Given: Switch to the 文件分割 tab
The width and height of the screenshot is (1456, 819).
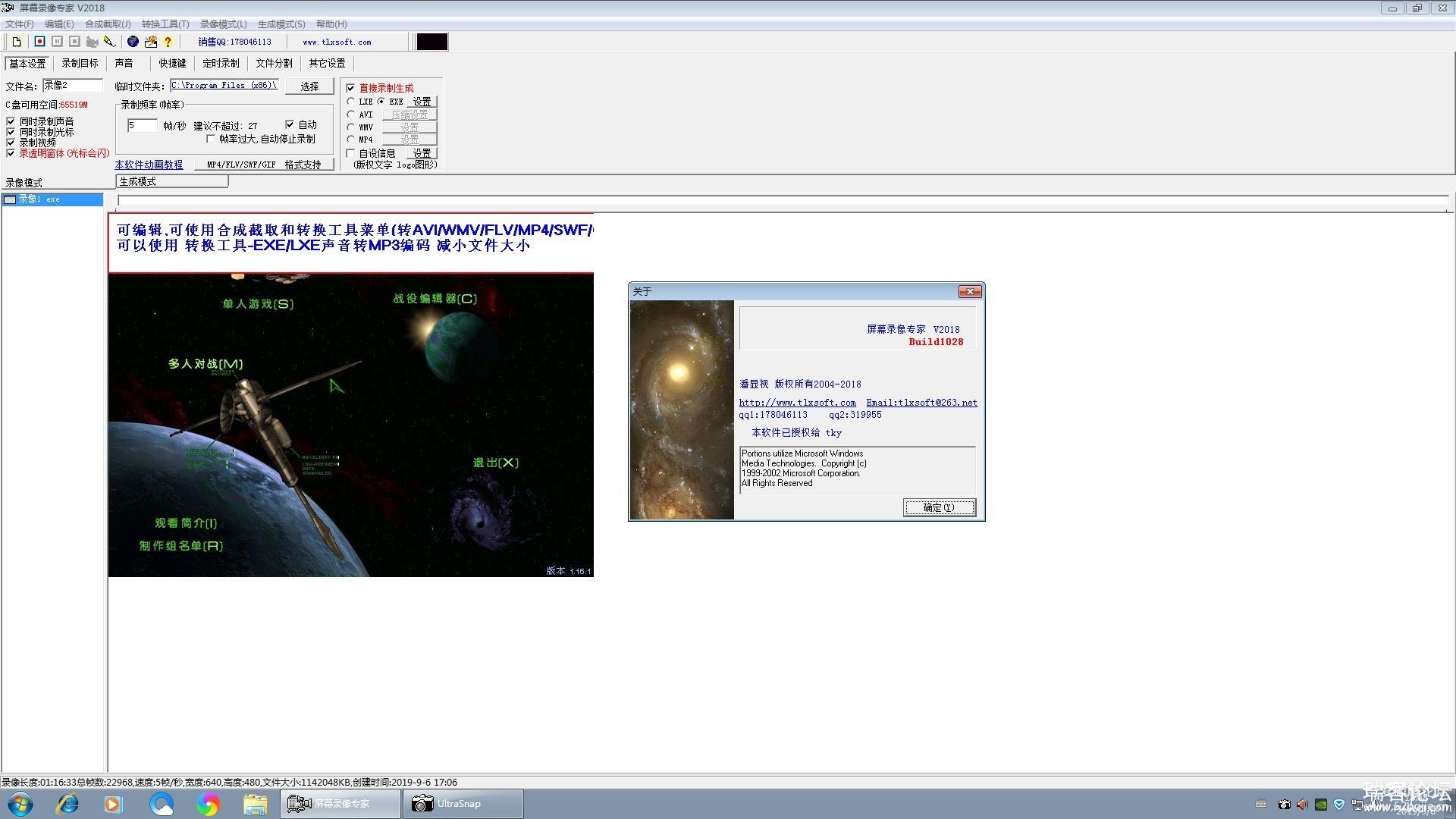Looking at the screenshot, I should [274, 64].
